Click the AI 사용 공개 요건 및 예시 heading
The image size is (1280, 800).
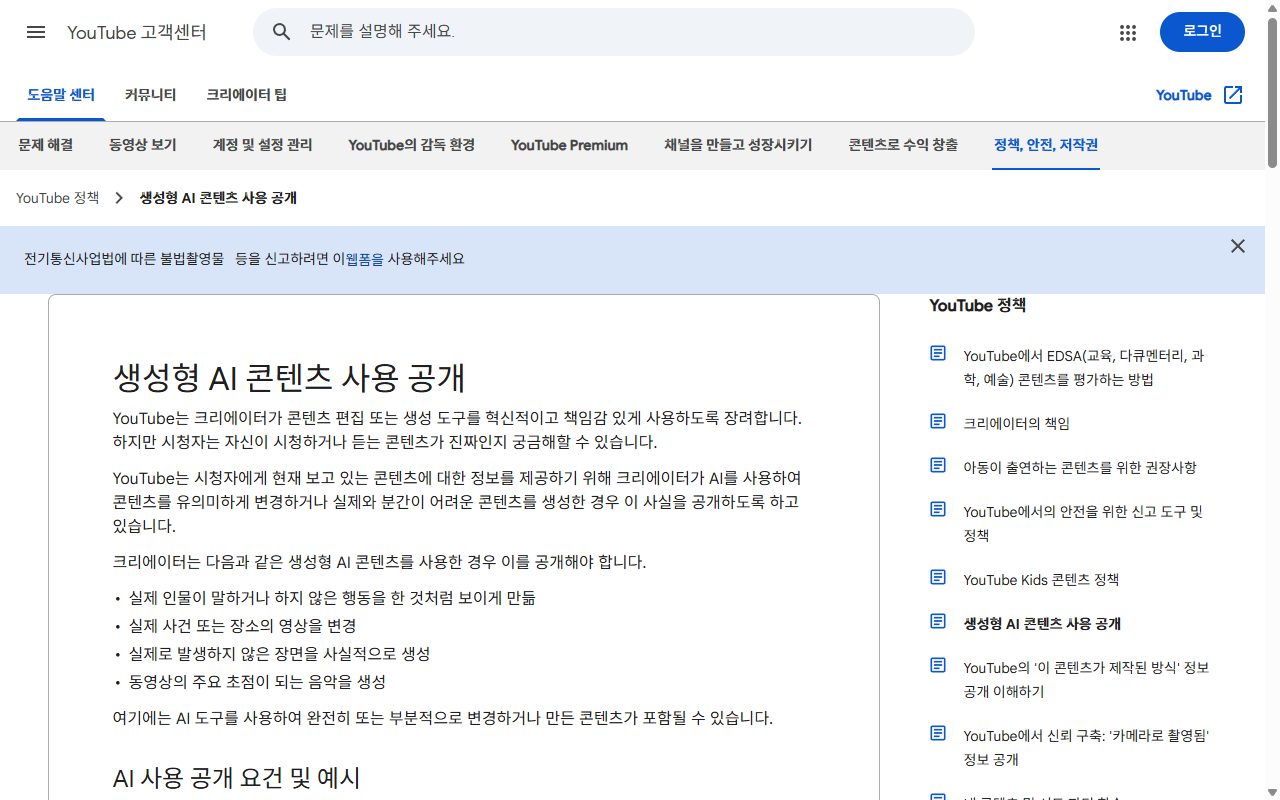(x=236, y=778)
